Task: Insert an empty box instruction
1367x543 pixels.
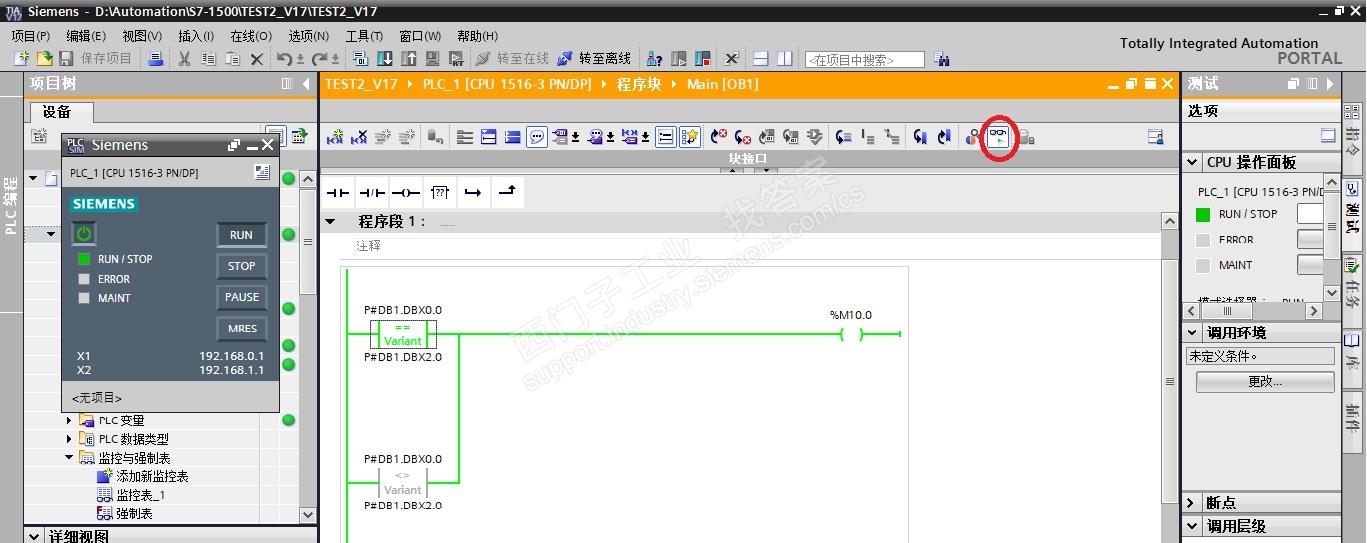Action: click(440, 192)
